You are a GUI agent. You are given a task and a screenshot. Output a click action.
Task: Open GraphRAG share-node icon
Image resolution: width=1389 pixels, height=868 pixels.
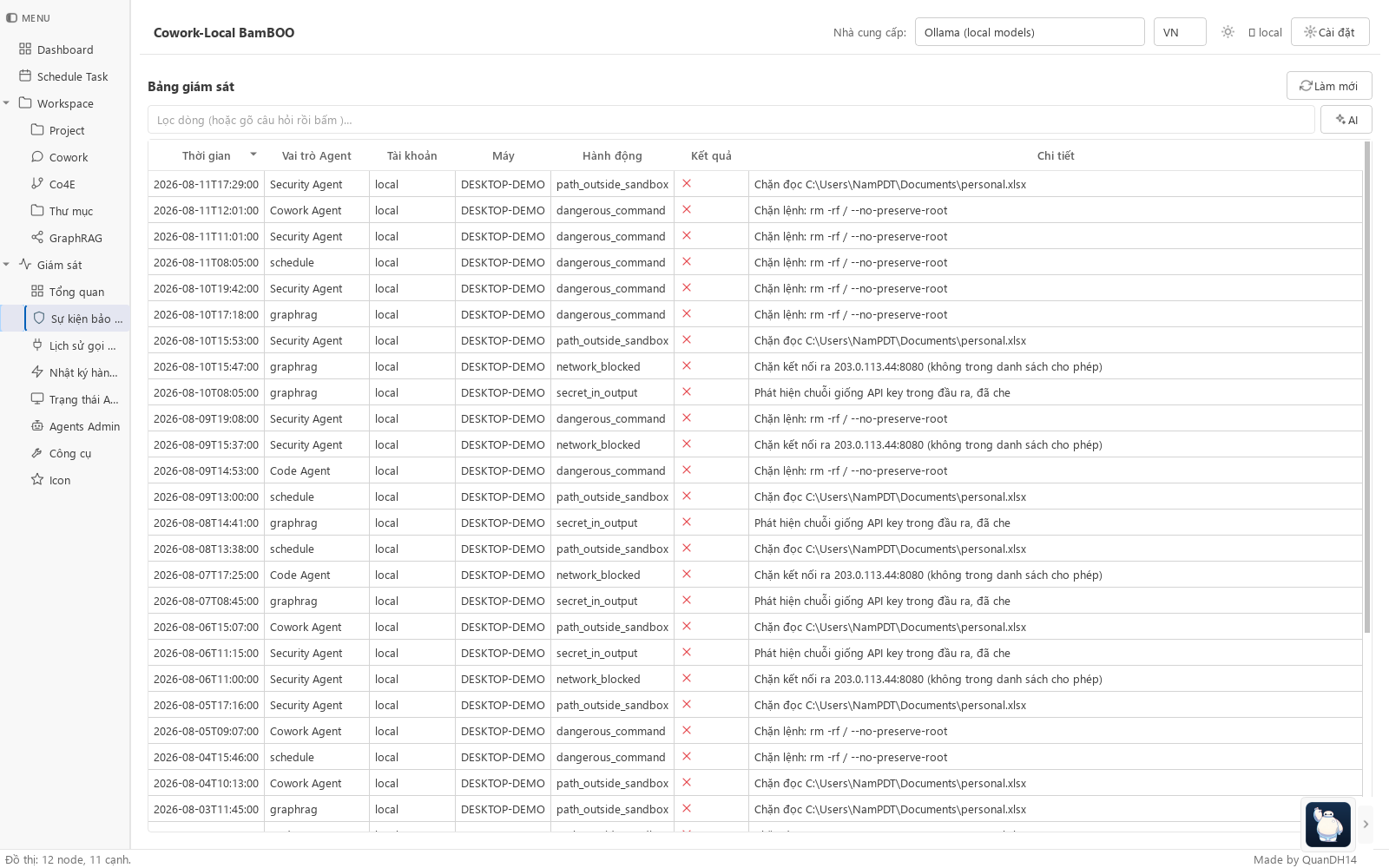pyautogui.click(x=37, y=238)
